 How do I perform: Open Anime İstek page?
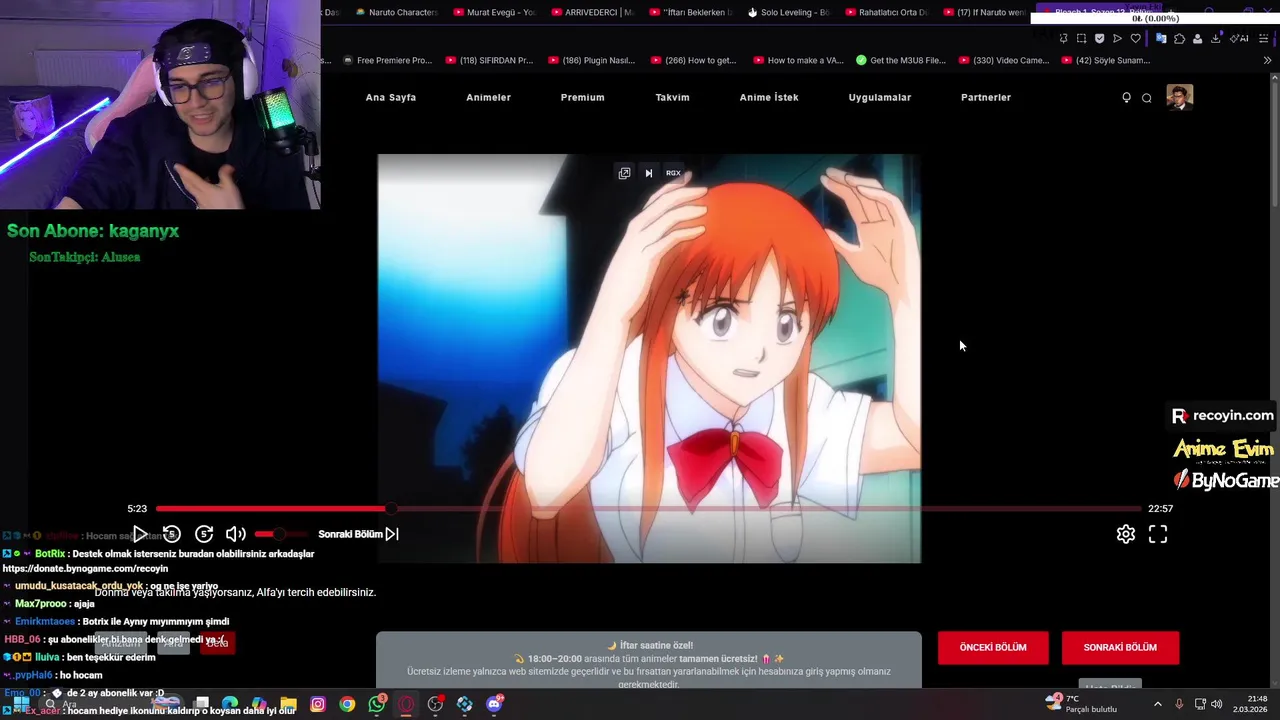pyautogui.click(x=769, y=97)
